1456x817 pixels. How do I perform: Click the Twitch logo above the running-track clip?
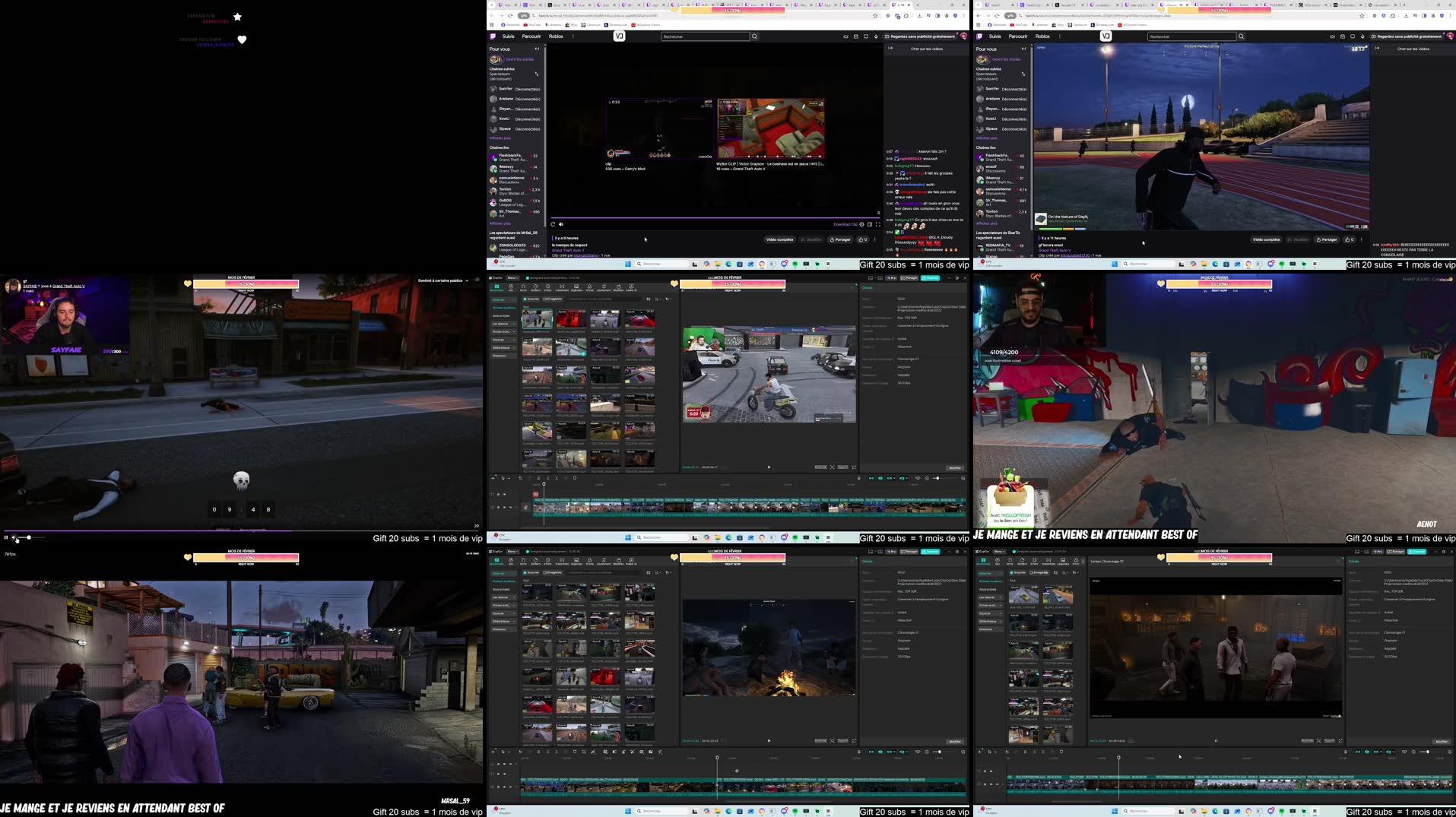click(979, 36)
